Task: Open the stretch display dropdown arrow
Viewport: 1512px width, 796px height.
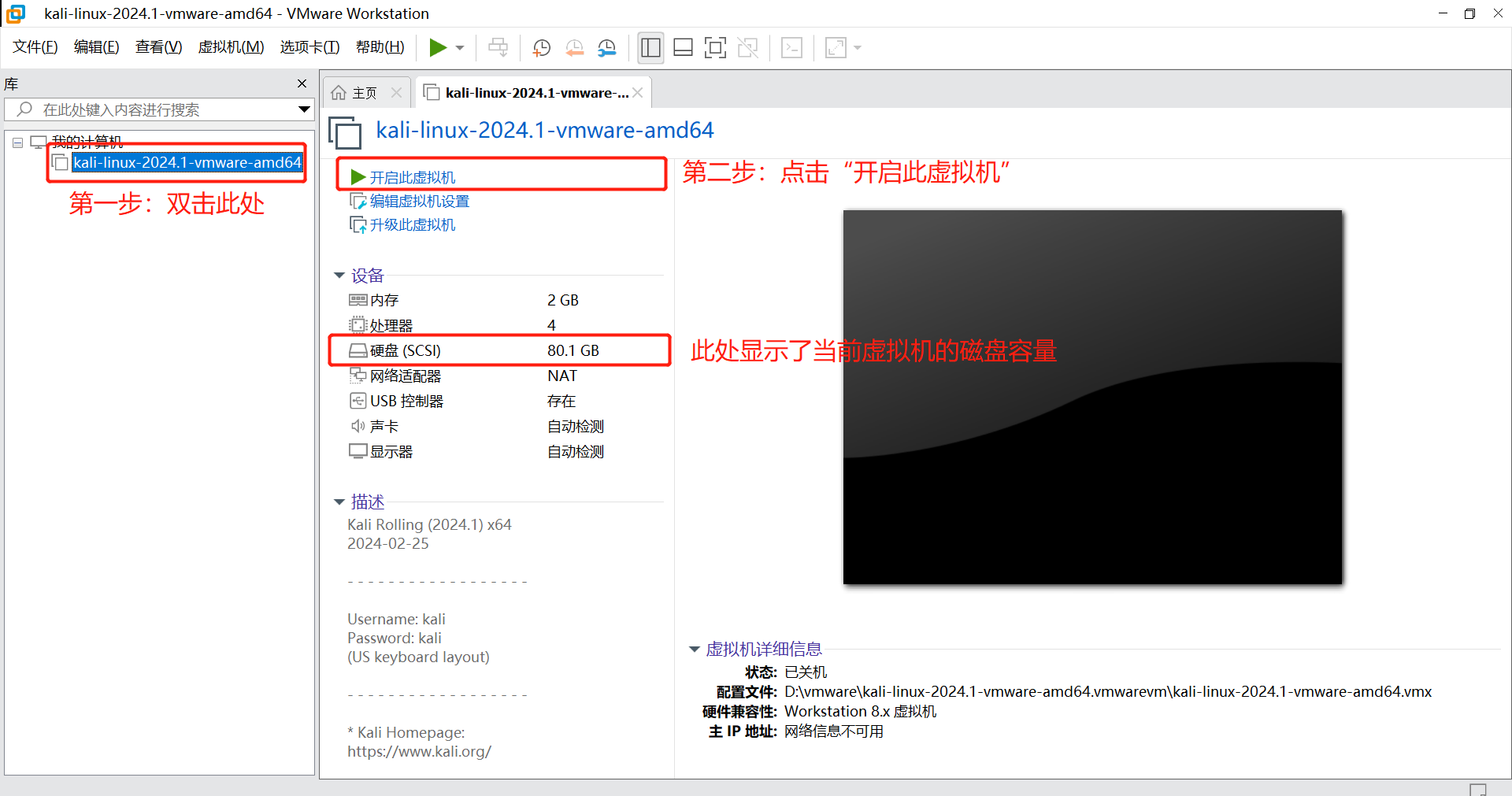Action: [x=858, y=48]
